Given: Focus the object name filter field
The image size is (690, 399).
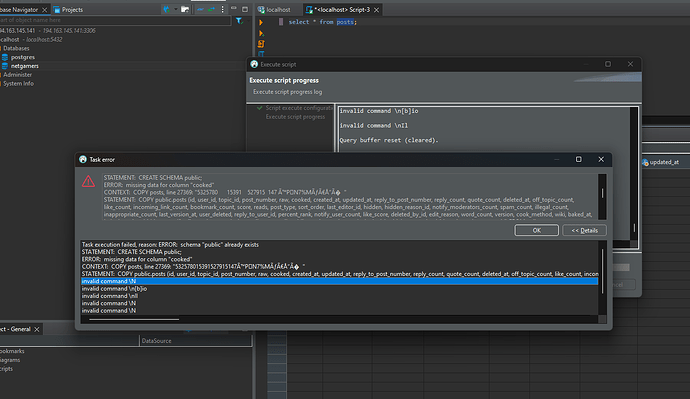Looking at the screenshot, I should pos(115,20).
